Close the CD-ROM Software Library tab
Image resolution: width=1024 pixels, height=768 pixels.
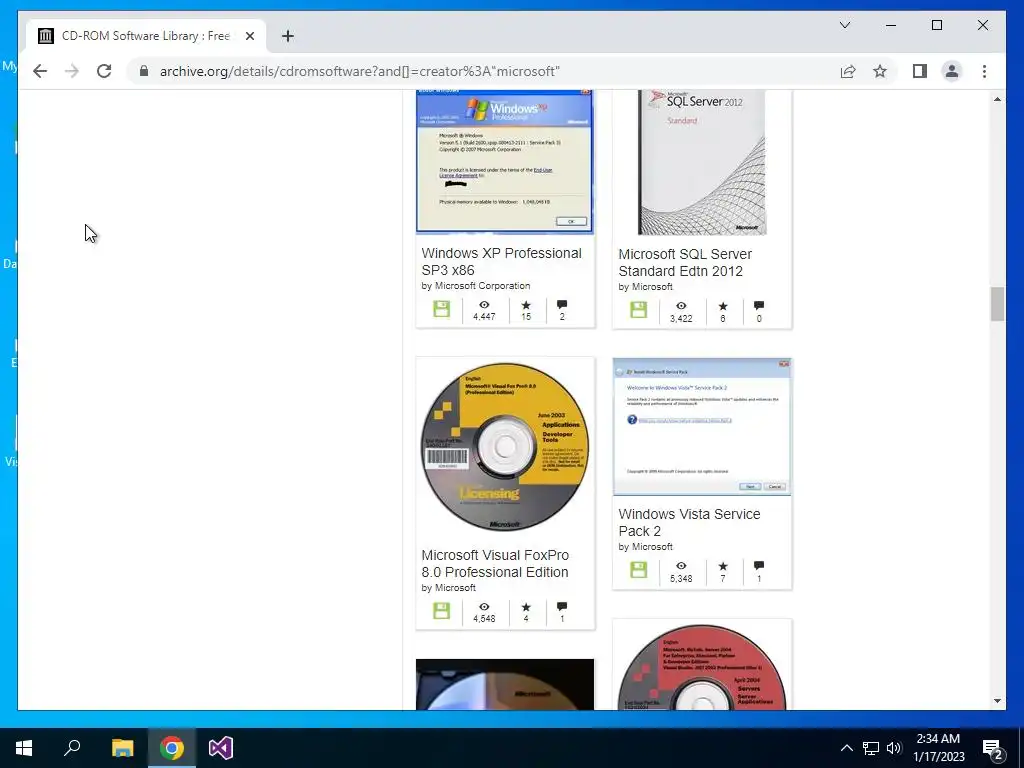(x=249, y=36)
